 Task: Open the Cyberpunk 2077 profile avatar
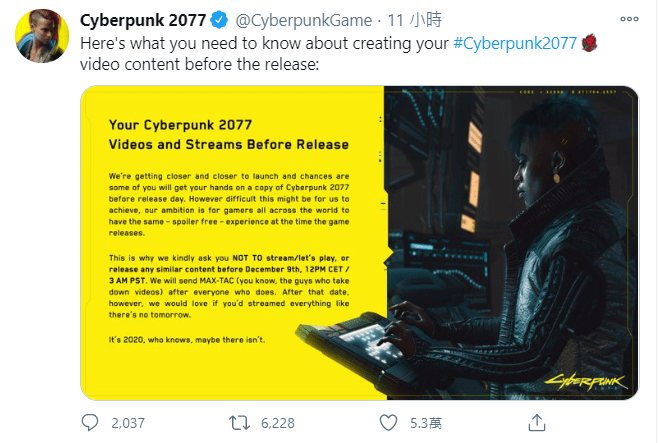coord(42,36)
